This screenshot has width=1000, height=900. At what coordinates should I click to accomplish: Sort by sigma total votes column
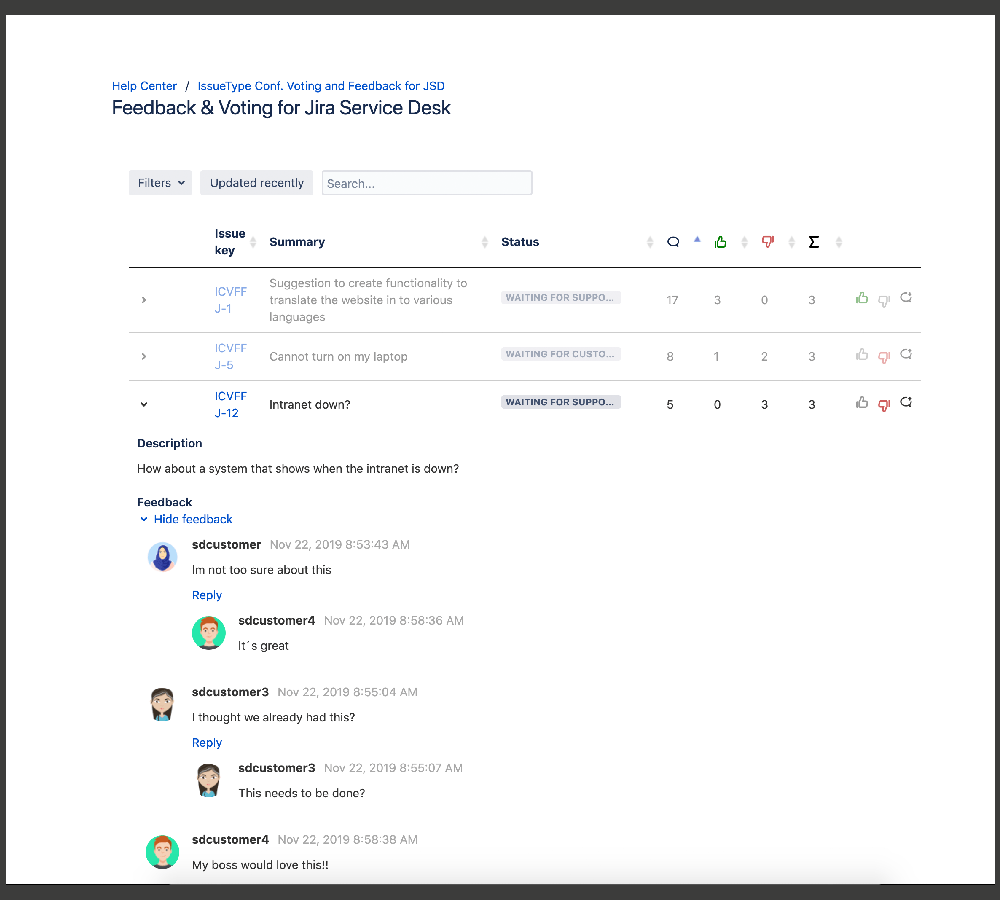pos(814,242)
